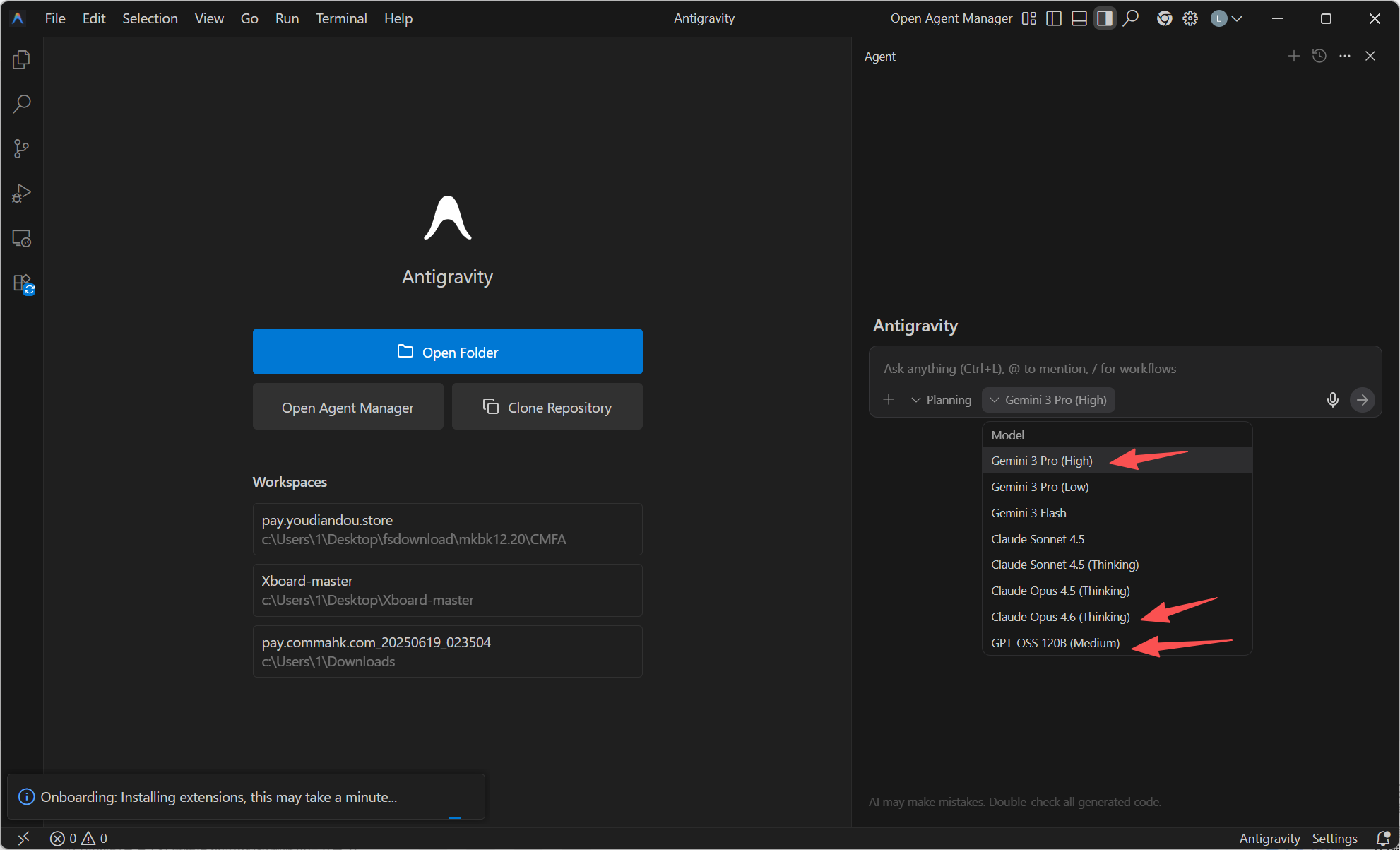Open the Explorer sidebar icon

coord(21,60)
